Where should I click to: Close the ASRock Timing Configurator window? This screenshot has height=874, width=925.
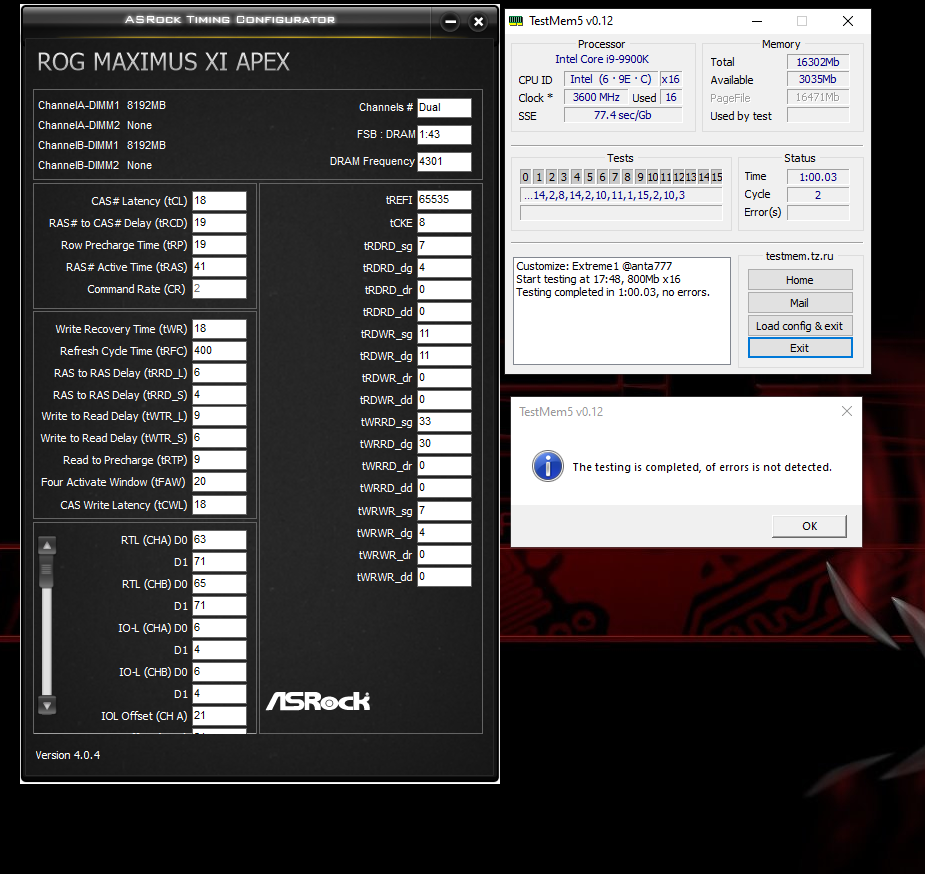478,22
